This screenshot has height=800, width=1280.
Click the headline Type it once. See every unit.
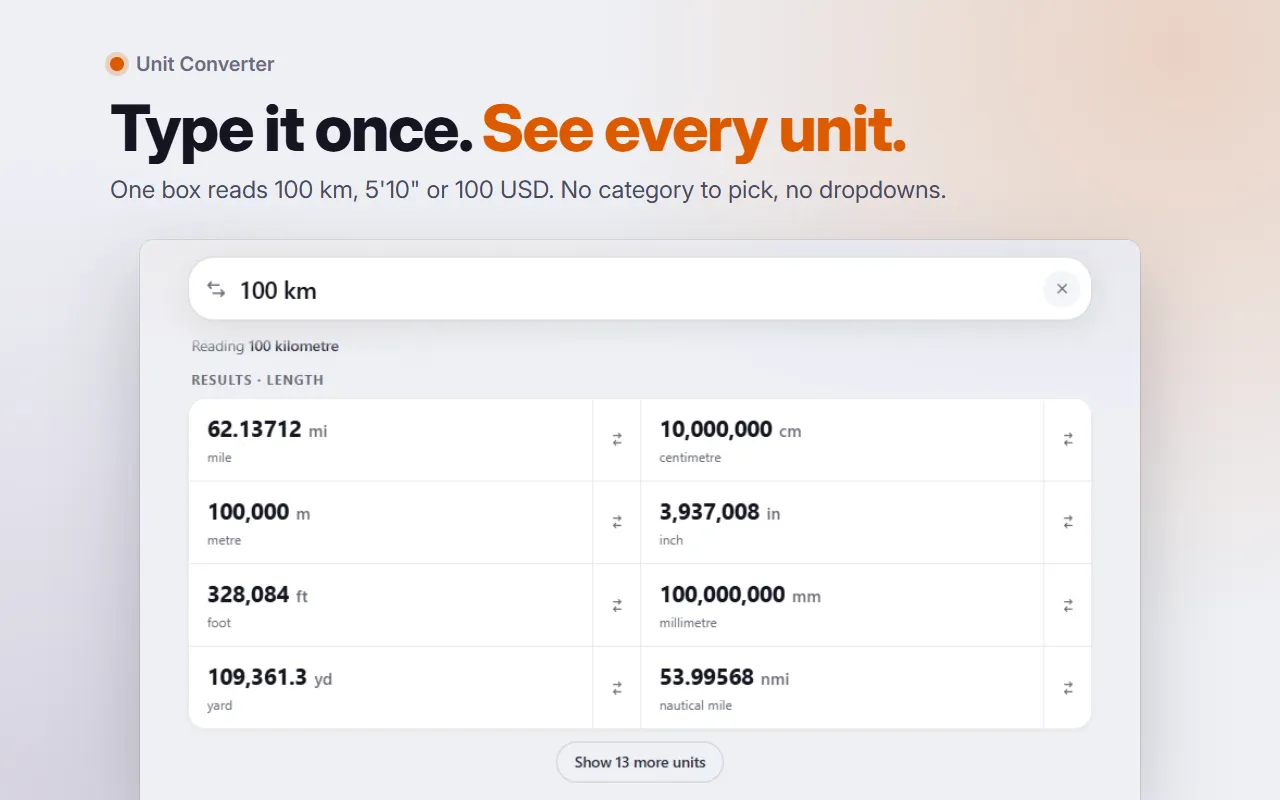[x=508, y=130]
